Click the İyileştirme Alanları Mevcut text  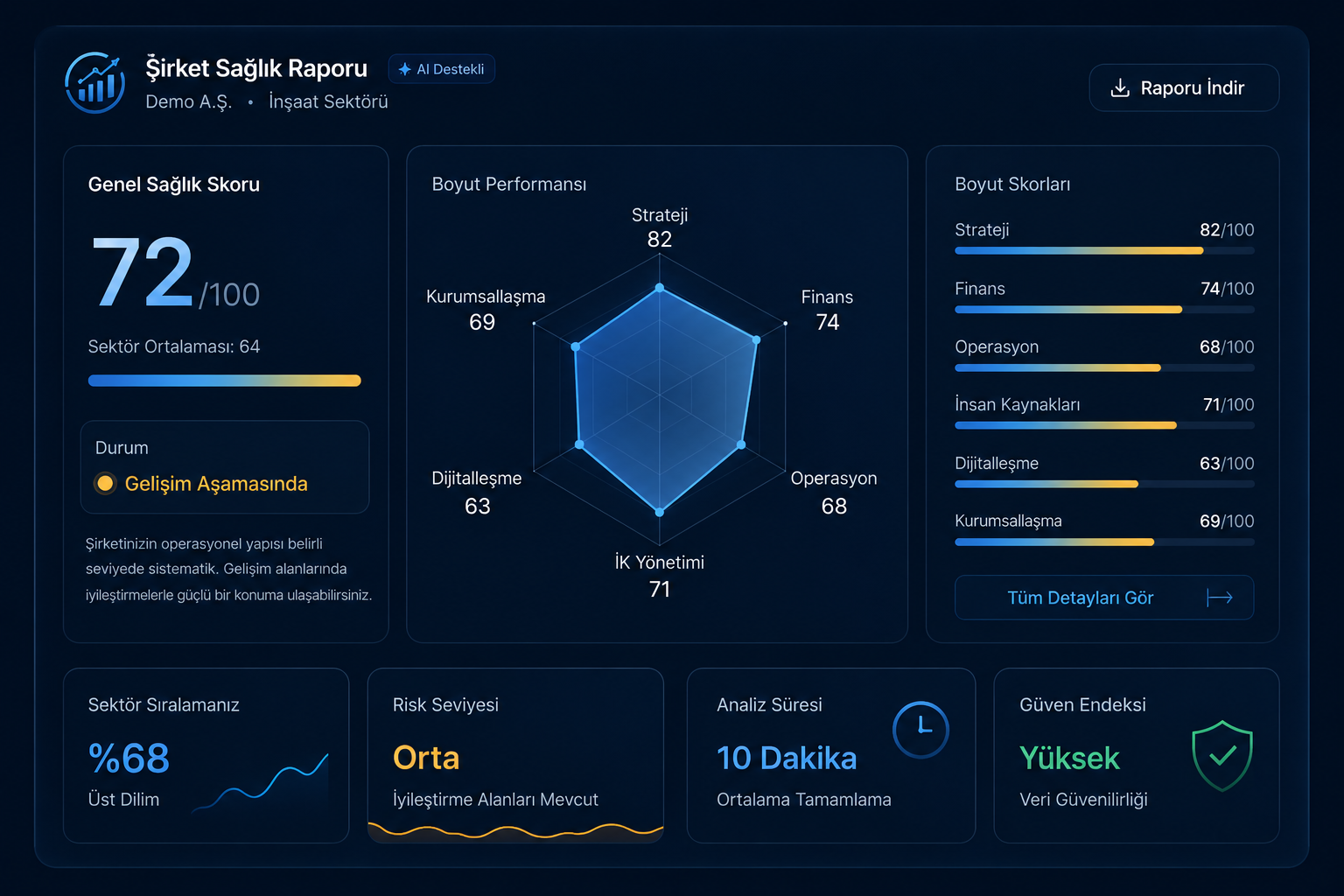click(495, 800)
